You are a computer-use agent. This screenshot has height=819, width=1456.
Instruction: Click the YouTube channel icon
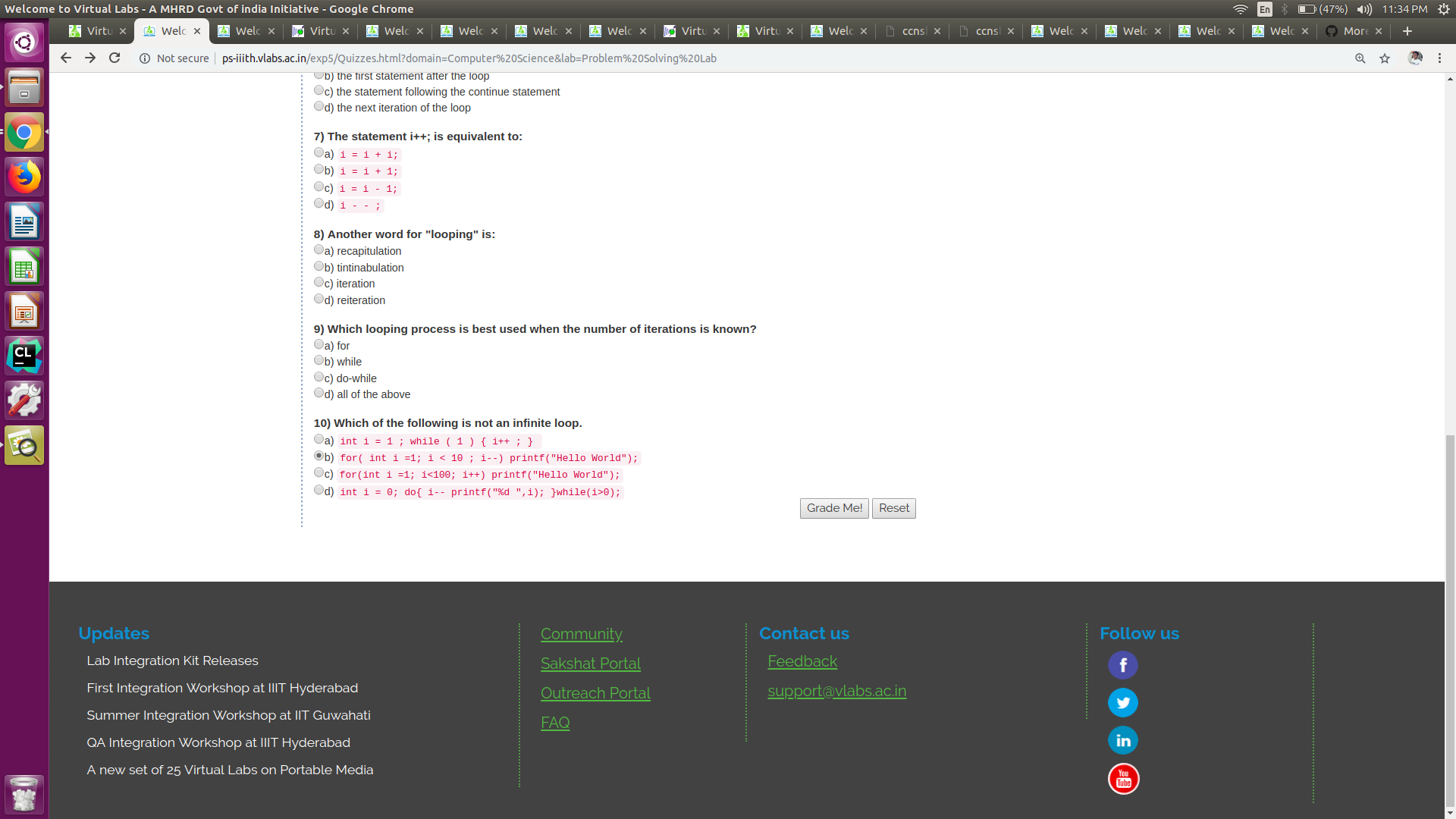point(1123,778)
